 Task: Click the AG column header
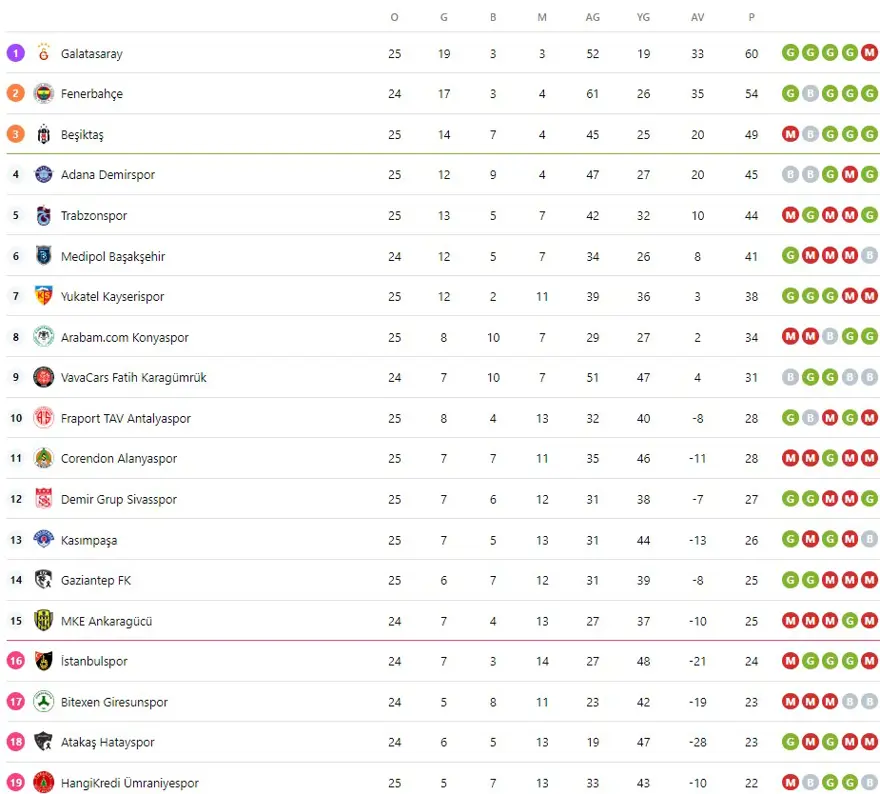(593, 17)
